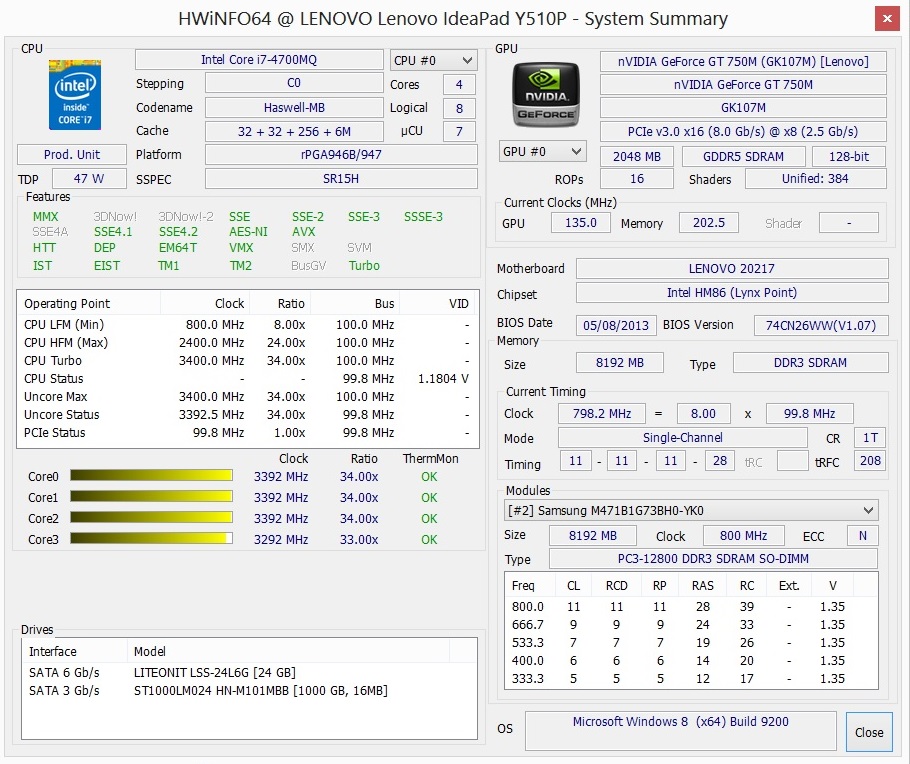Click the Operating Point column header
The image size is (910, 764).
coord(88,303)
